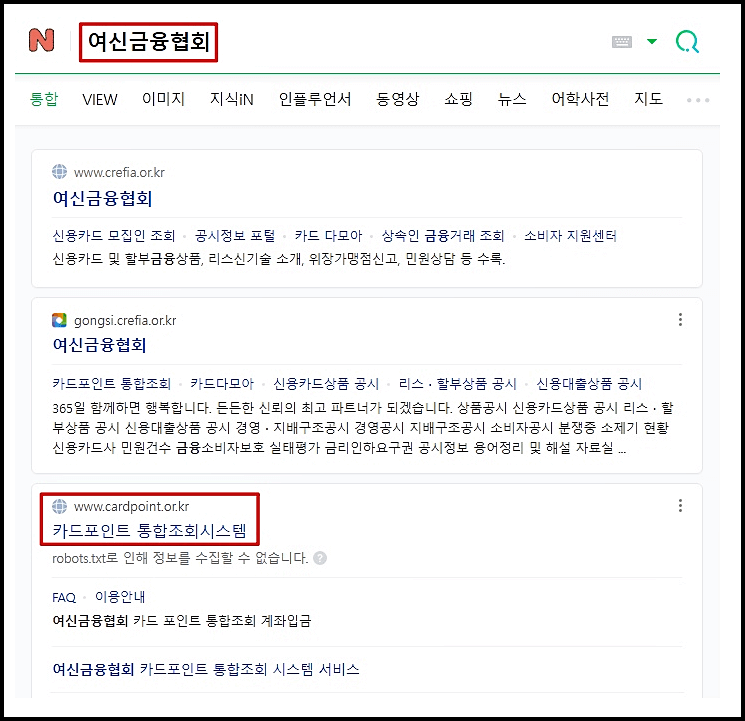The image size is (745, 721).
Task: Open the 카드다모아 sublink
Action: [x=222, y=384]
